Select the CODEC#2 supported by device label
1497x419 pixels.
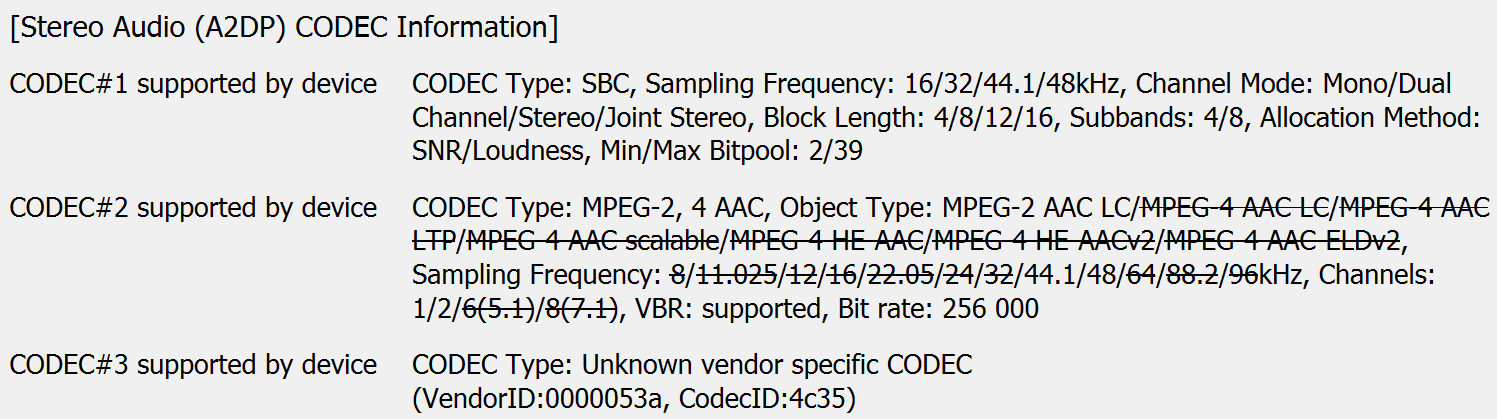[x=193, y=209]
